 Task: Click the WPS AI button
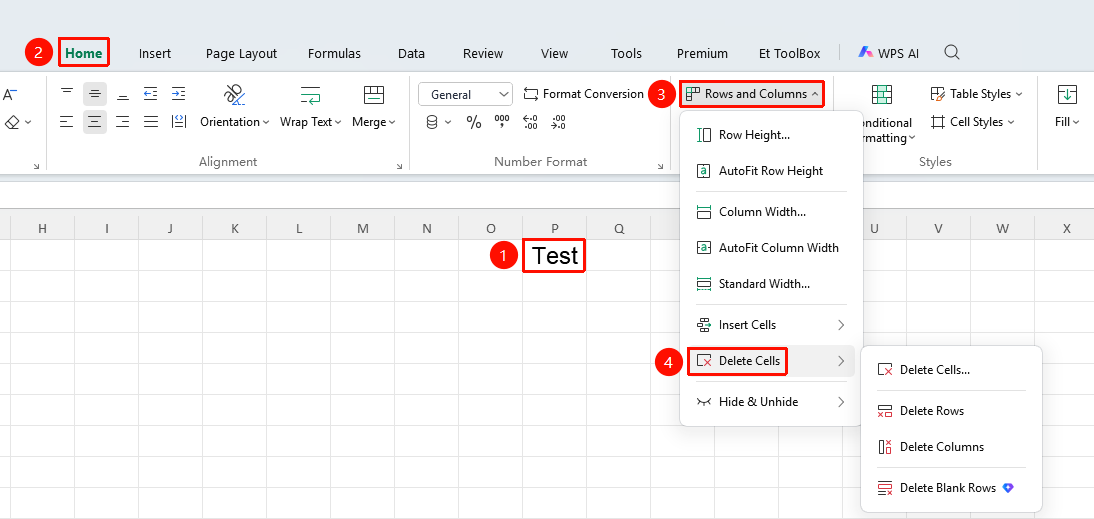tap(888, 53)
